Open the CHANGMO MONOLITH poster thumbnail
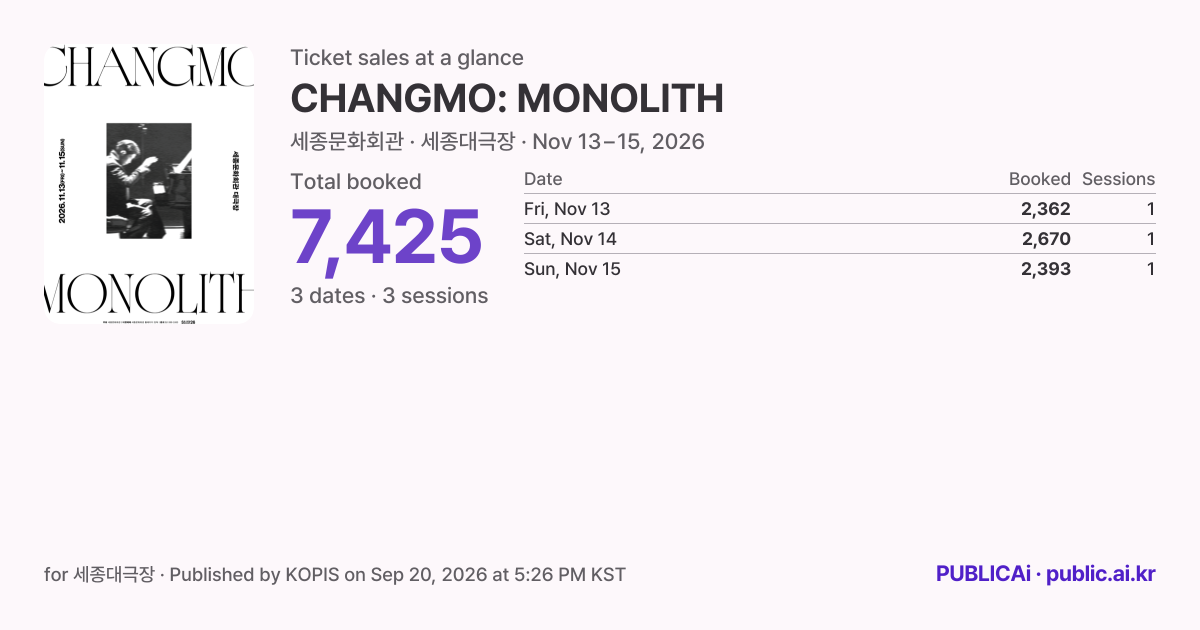Viewport: 1200px width, 630px height. click(149, 185)
